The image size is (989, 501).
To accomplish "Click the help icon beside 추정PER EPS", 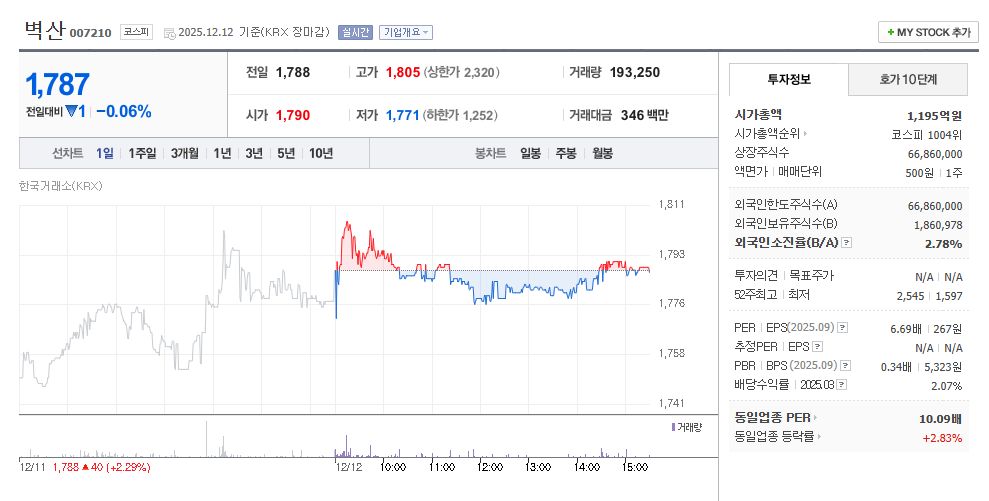I will tap(817, 346).
